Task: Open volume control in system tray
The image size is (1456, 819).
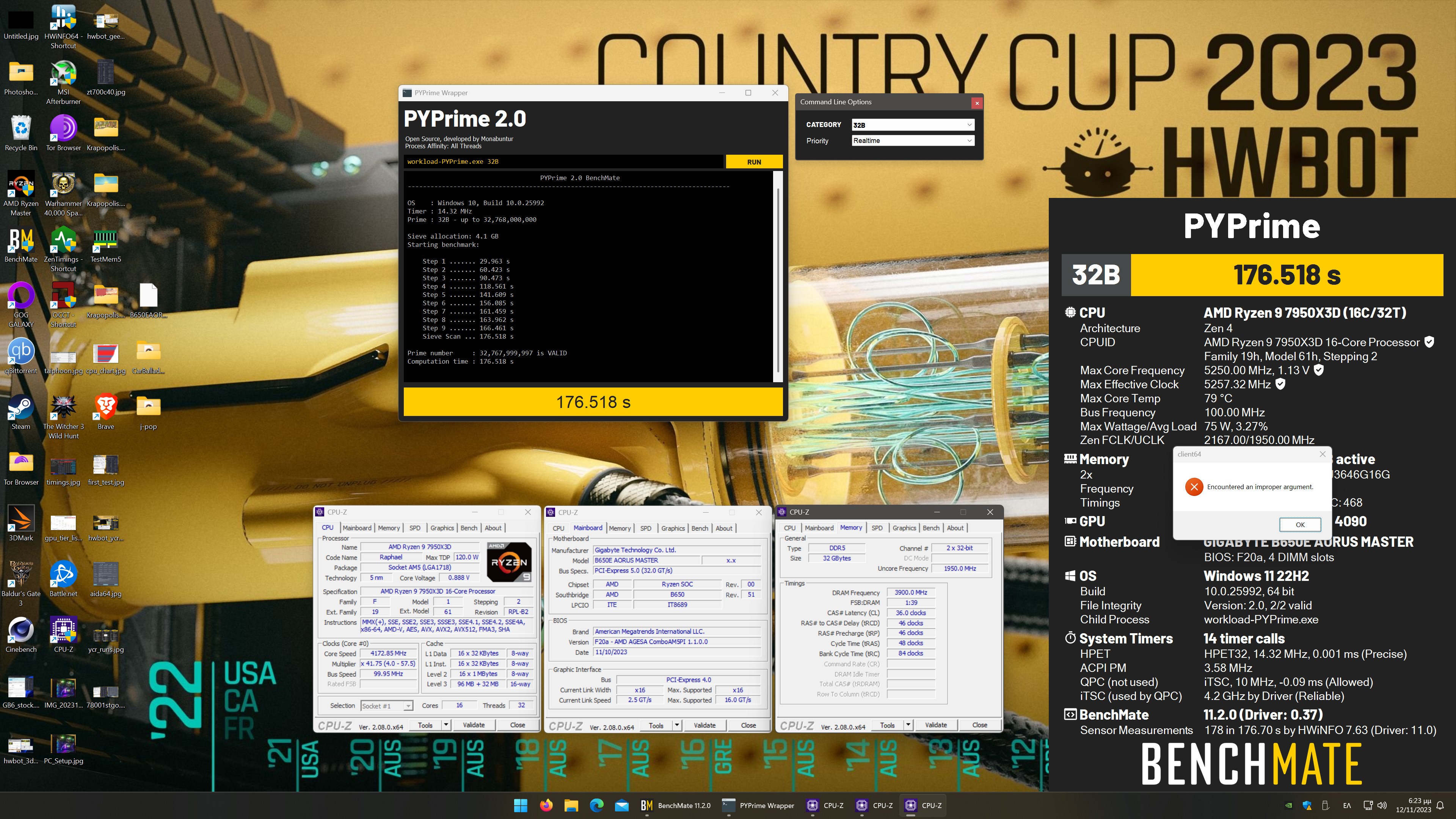Action: [x=1382, y=805]
